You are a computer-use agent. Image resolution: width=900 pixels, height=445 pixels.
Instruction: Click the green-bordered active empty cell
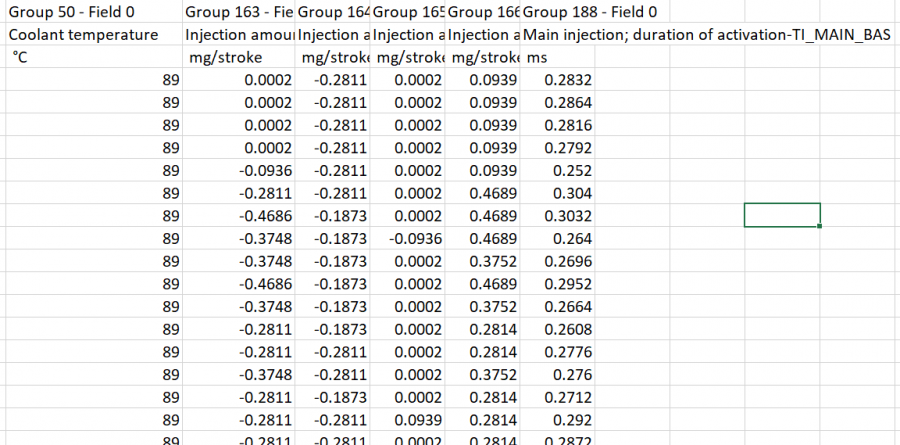point(782,215)
